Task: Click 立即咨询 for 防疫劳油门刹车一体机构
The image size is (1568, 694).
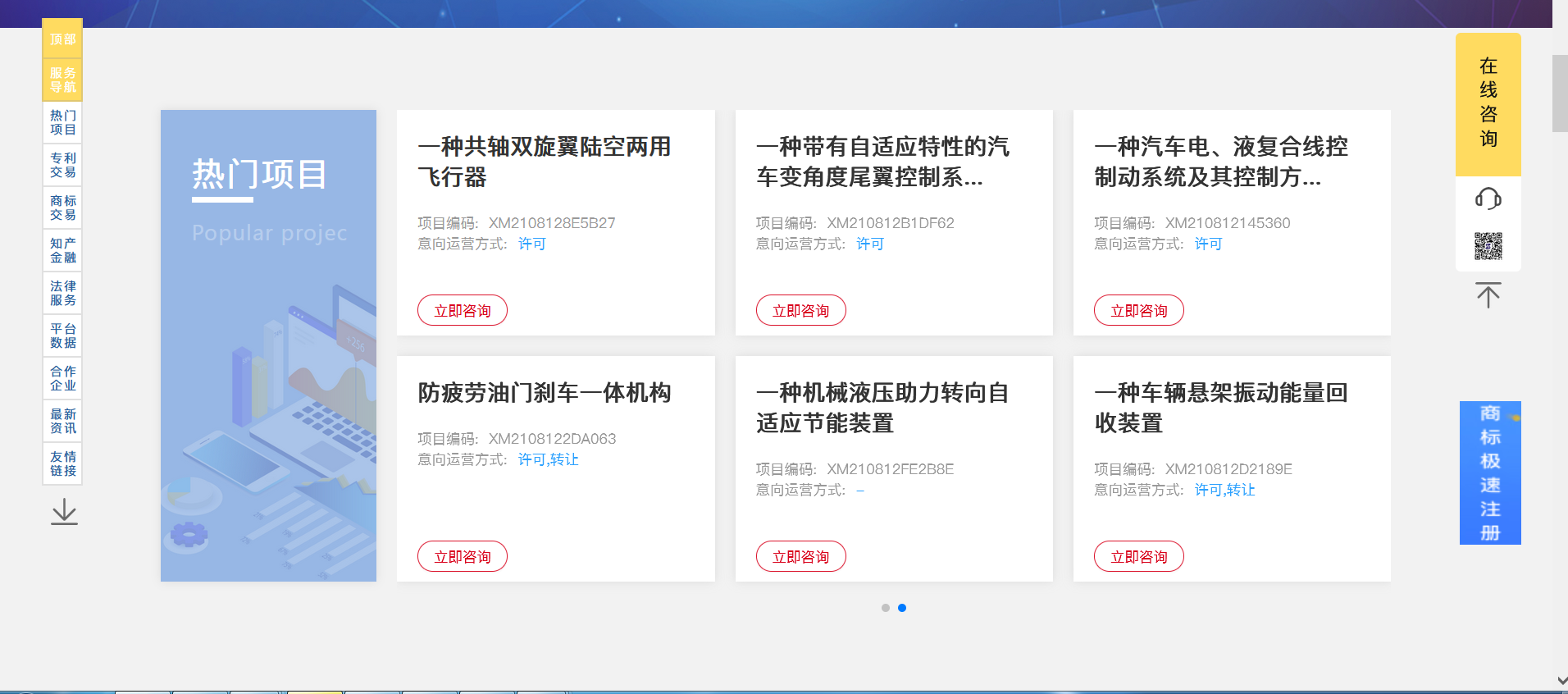Action: pos(463,556)
